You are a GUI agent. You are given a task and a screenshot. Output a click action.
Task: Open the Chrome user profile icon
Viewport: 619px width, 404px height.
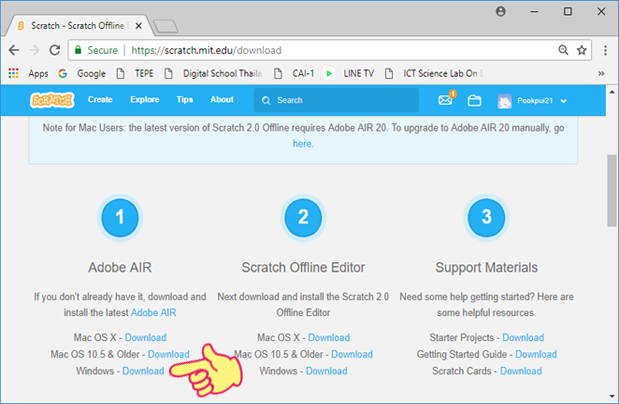click(501, 11)
